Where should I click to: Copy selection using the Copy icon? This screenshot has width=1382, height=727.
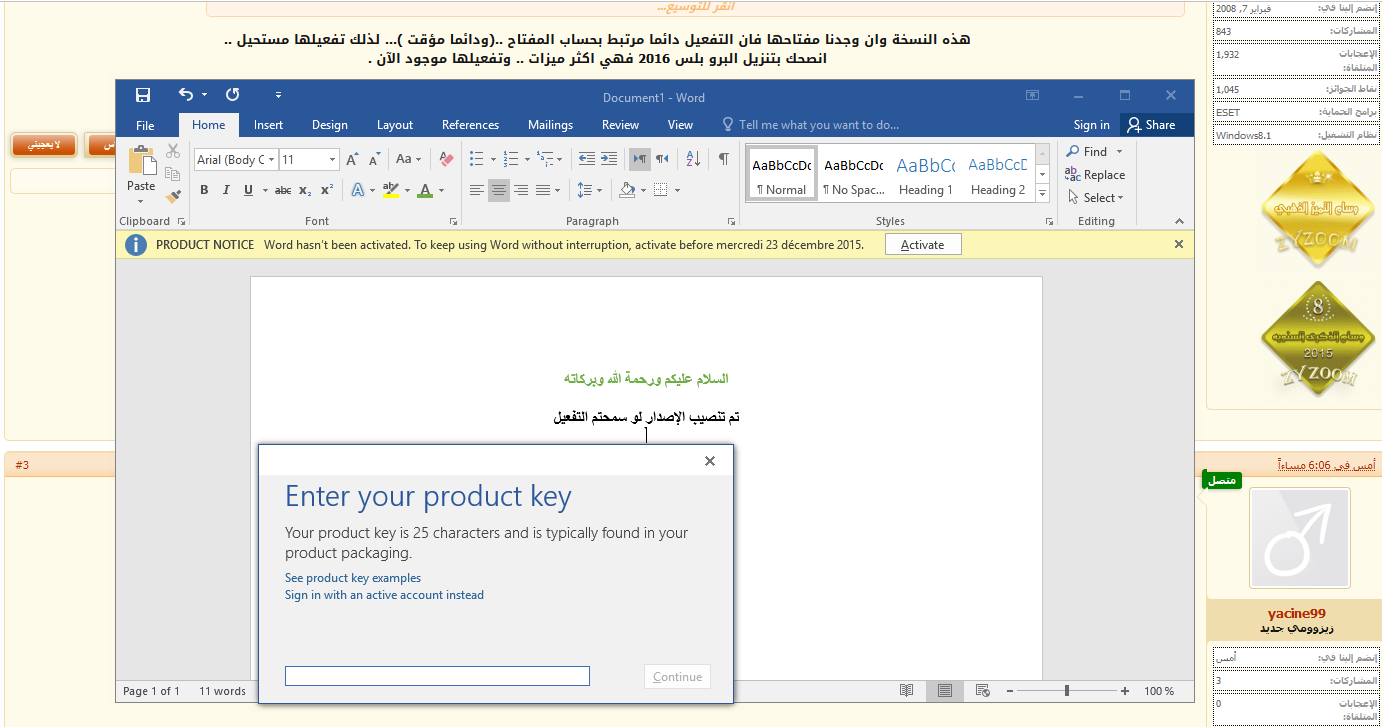173,174
